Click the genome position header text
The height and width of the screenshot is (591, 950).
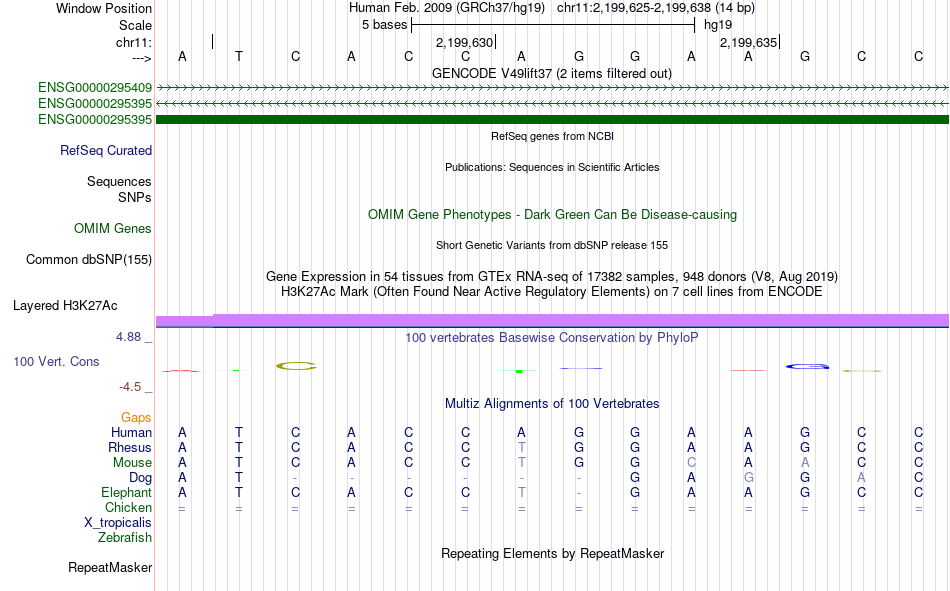point(552,8)
